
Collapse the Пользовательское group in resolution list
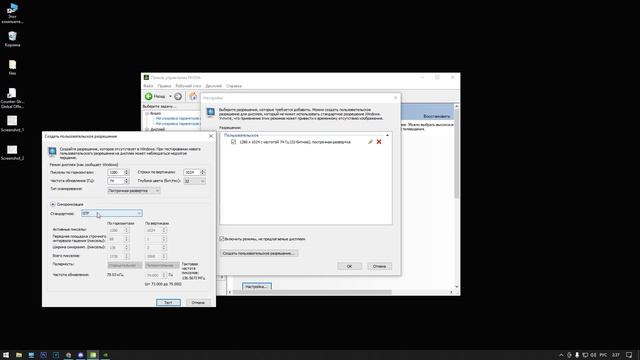[x=387, y=135]
